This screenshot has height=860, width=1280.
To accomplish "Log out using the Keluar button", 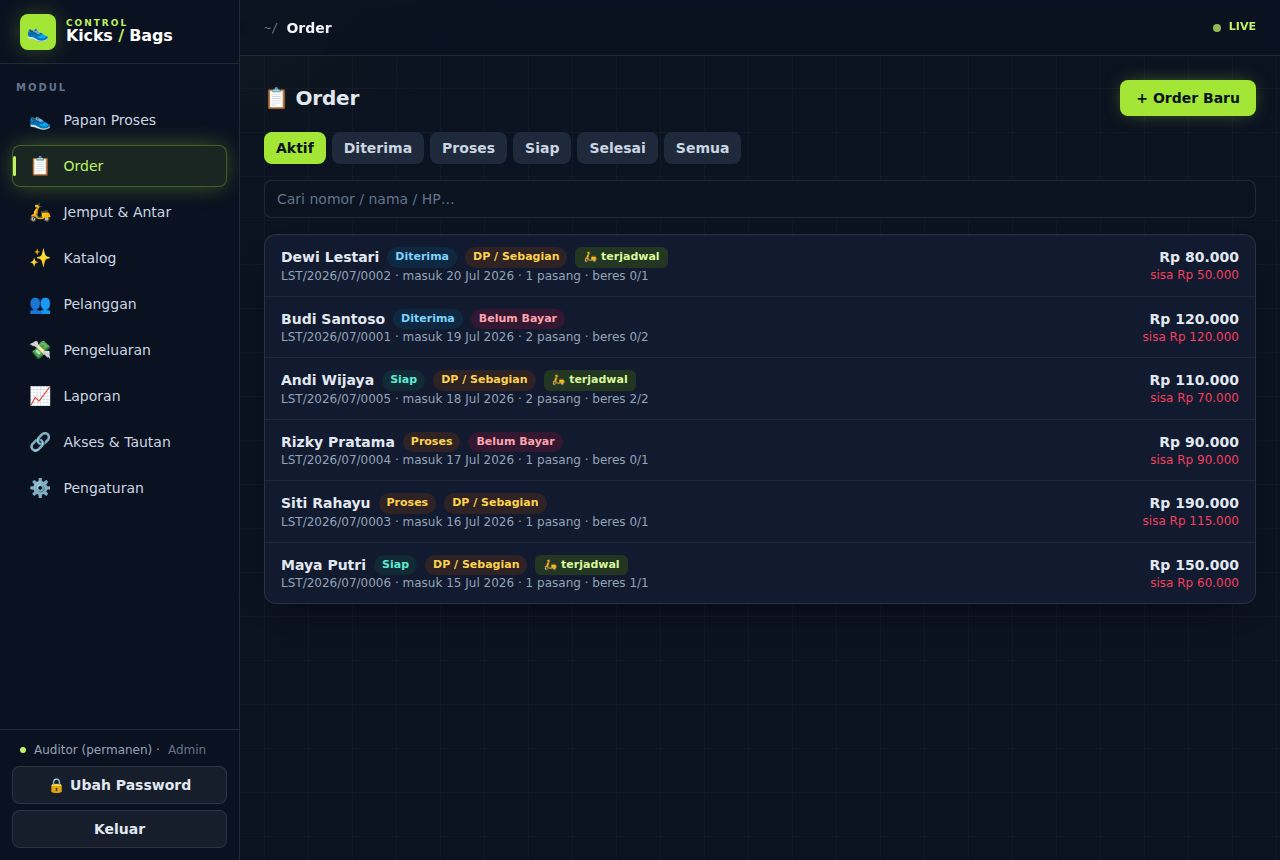I will click(119, 829).
